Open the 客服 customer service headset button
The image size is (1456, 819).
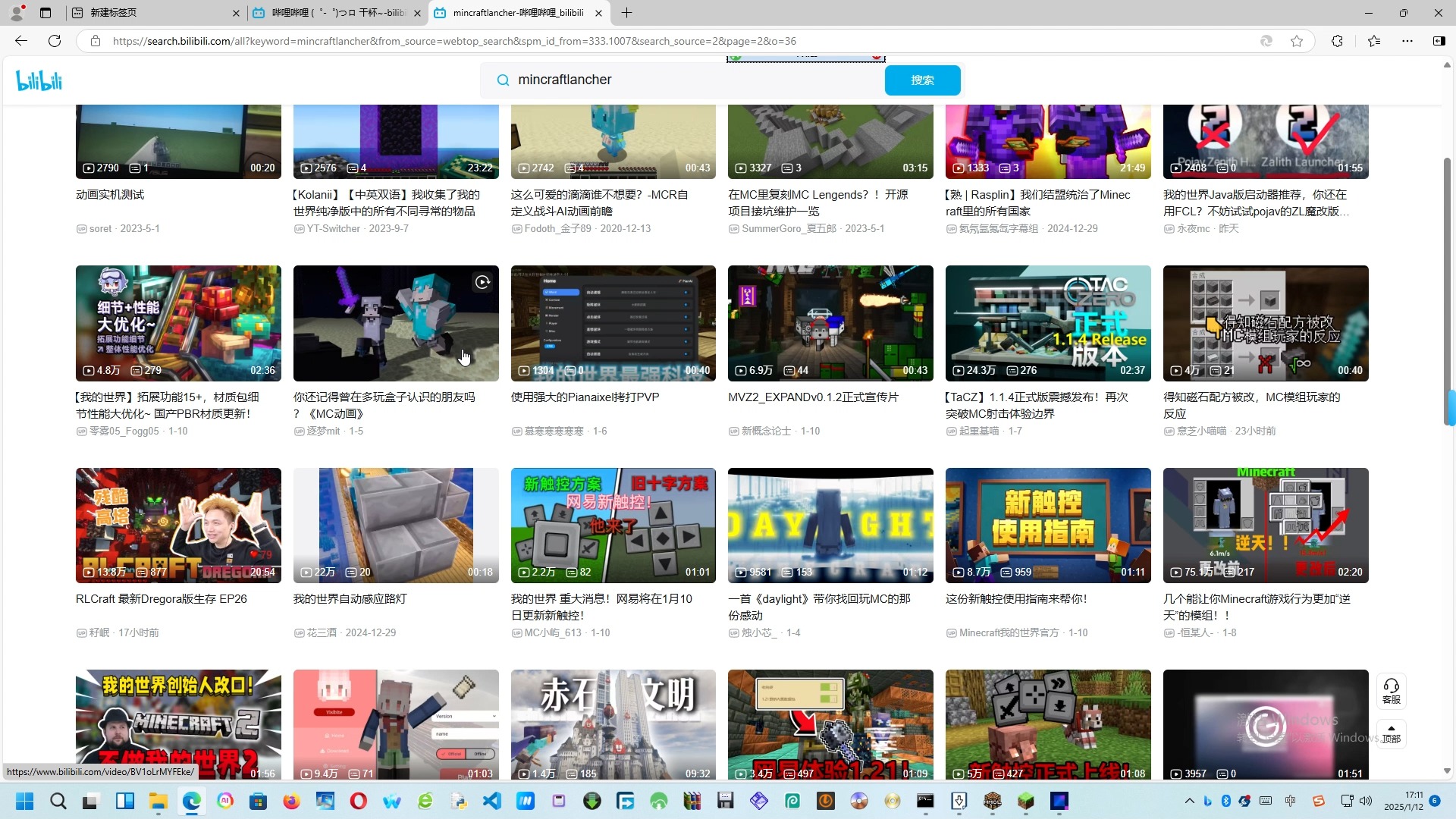[x=1392, y=692]
